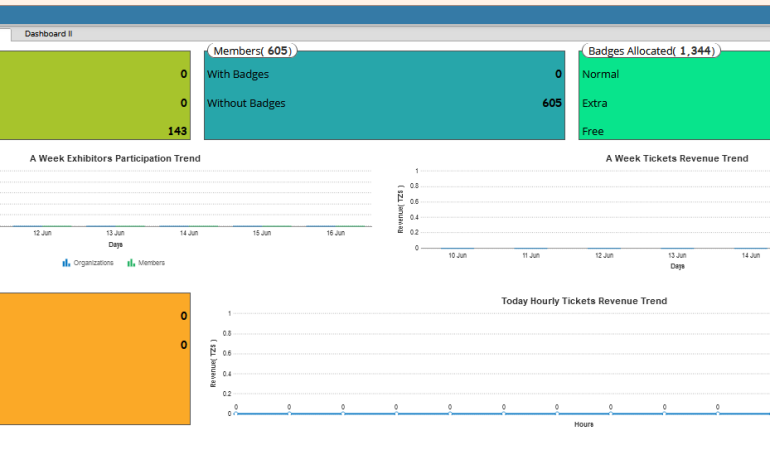Screen dimensions: 770x450
Task: Click A Week Exhibitors Participation Trend title
Action: [x=115, y=158]
